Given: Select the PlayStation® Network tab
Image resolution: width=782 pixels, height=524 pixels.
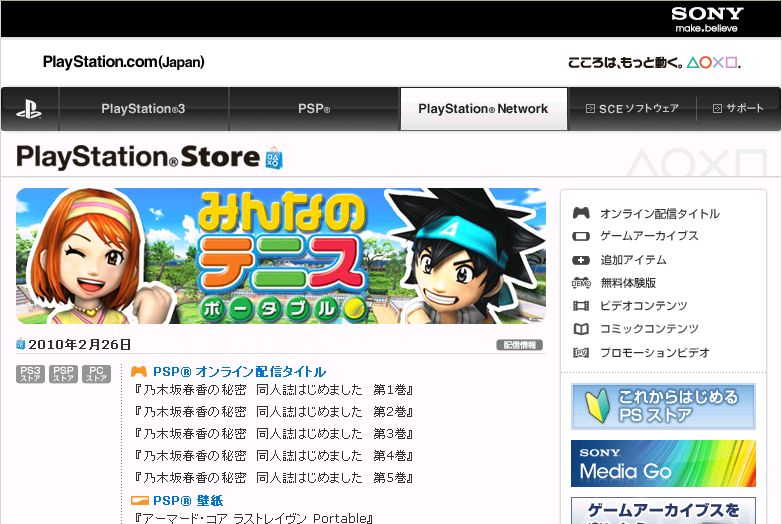Looking at the screenshot, I should (x=483, y=109).
